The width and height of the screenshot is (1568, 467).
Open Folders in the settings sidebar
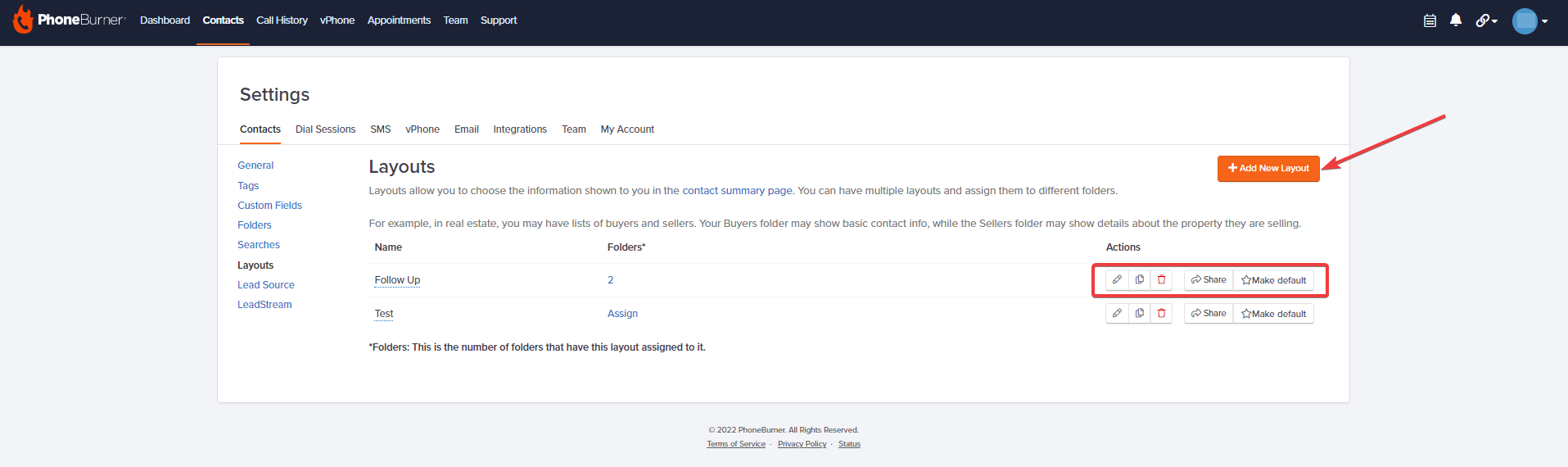(255, 225)
